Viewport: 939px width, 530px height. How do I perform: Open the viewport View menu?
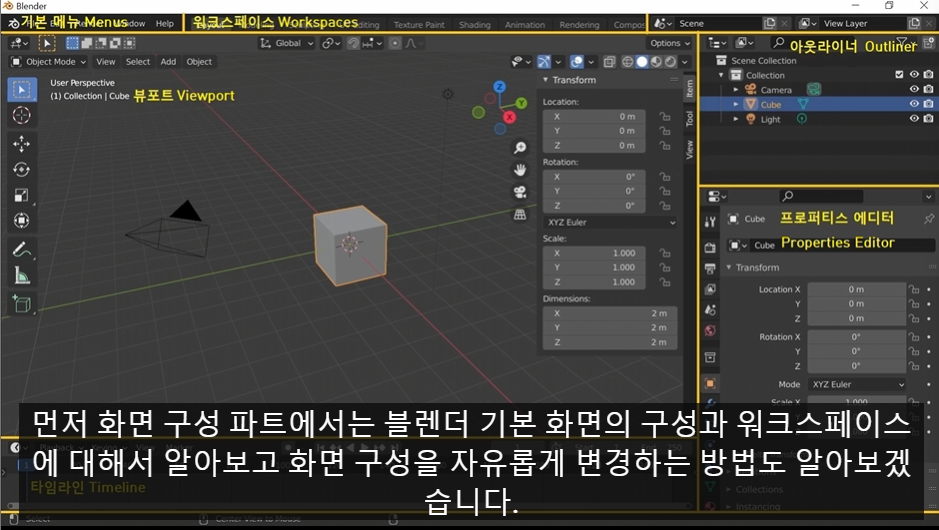[105, 62]
